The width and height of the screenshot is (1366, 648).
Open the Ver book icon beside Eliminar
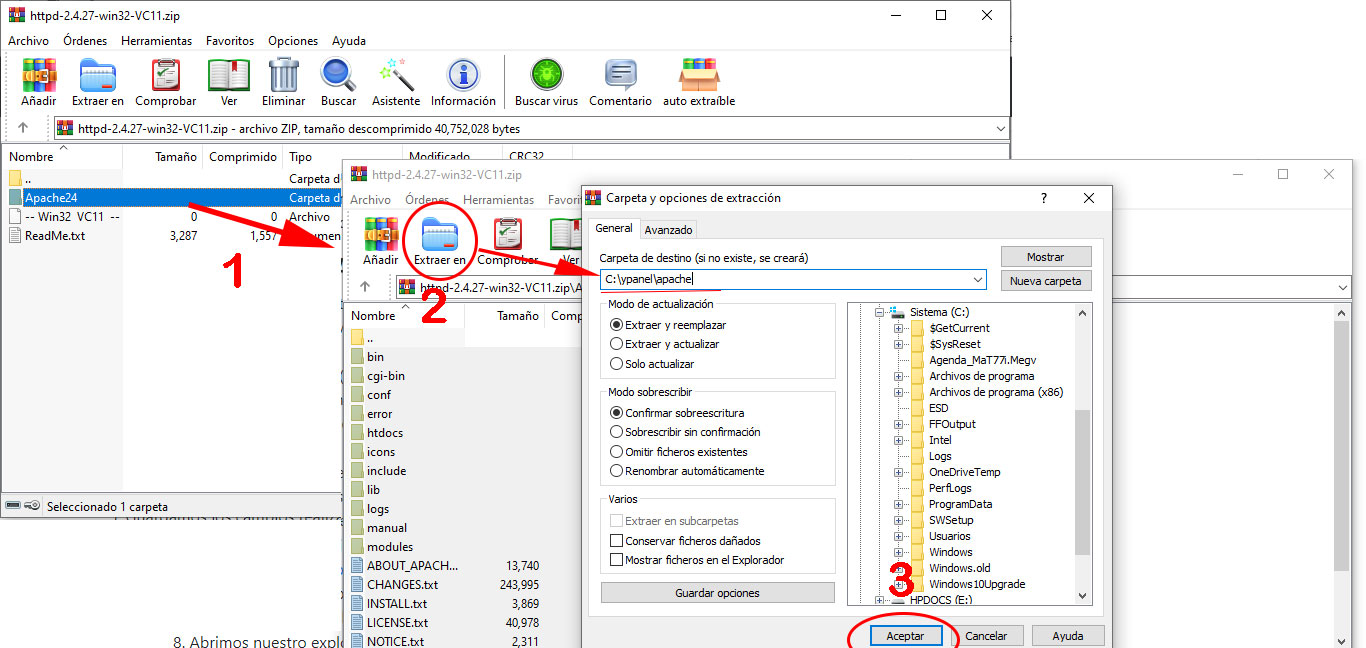pos(229,82)
